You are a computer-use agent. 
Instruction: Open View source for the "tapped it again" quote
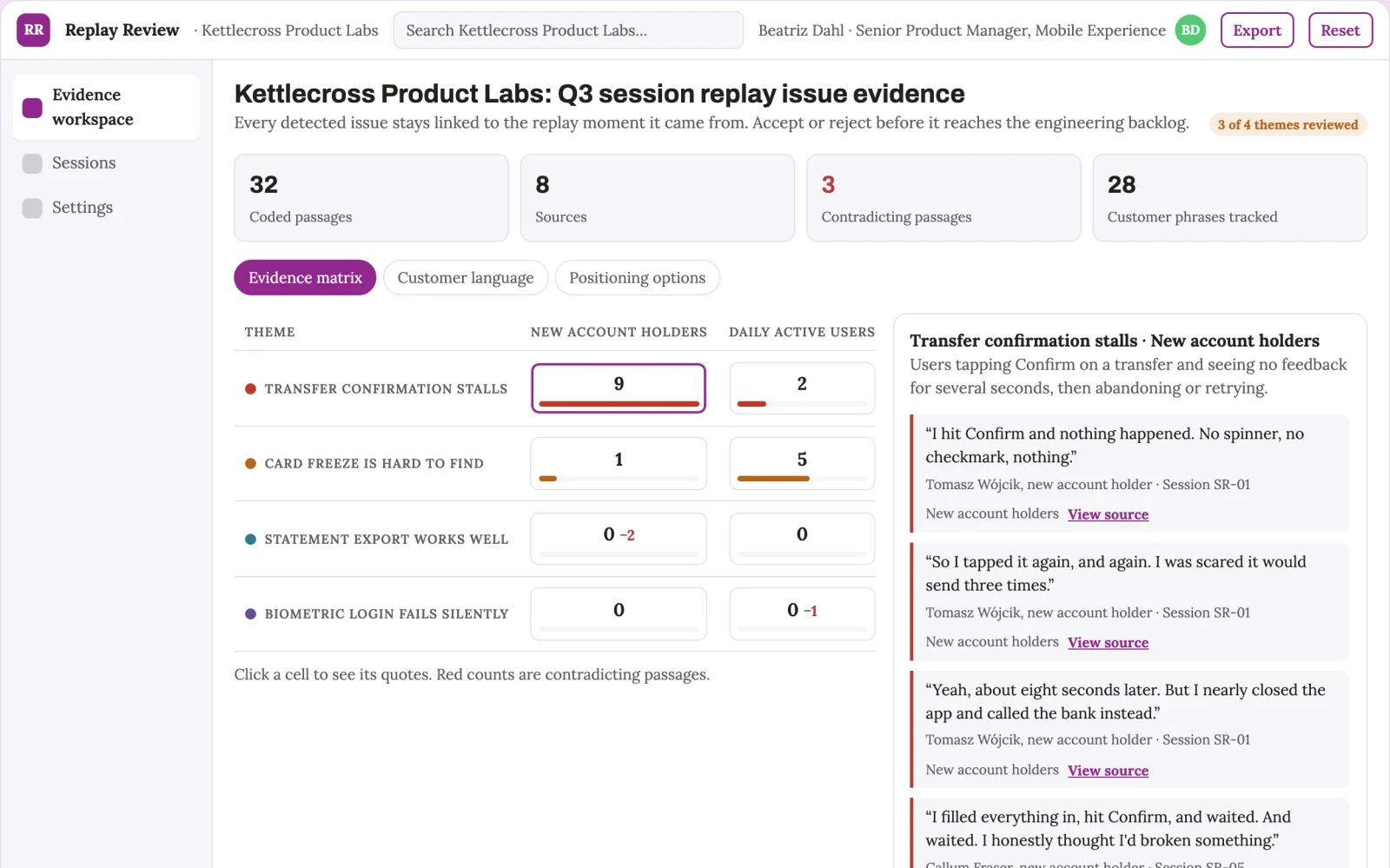pyautogui.click(x=1108, y=643)
